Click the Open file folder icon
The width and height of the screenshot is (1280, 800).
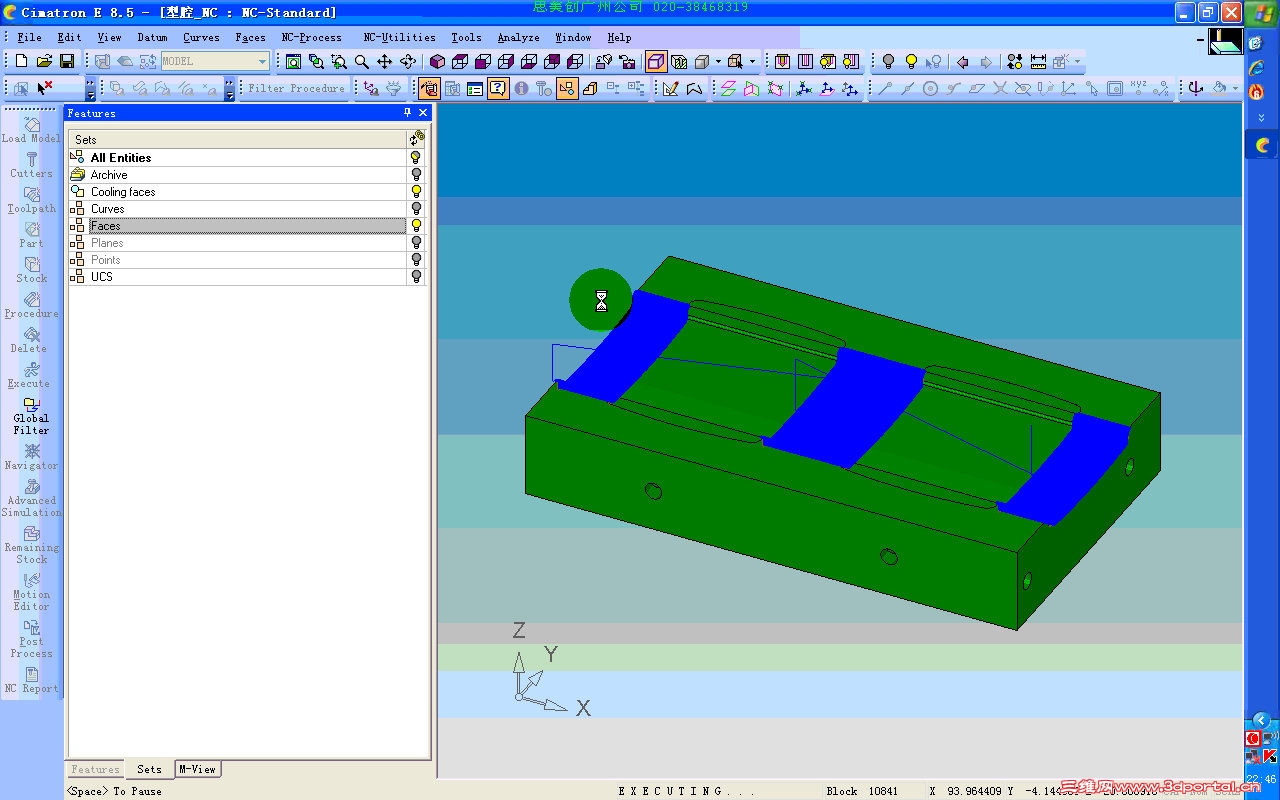point(44,61)
